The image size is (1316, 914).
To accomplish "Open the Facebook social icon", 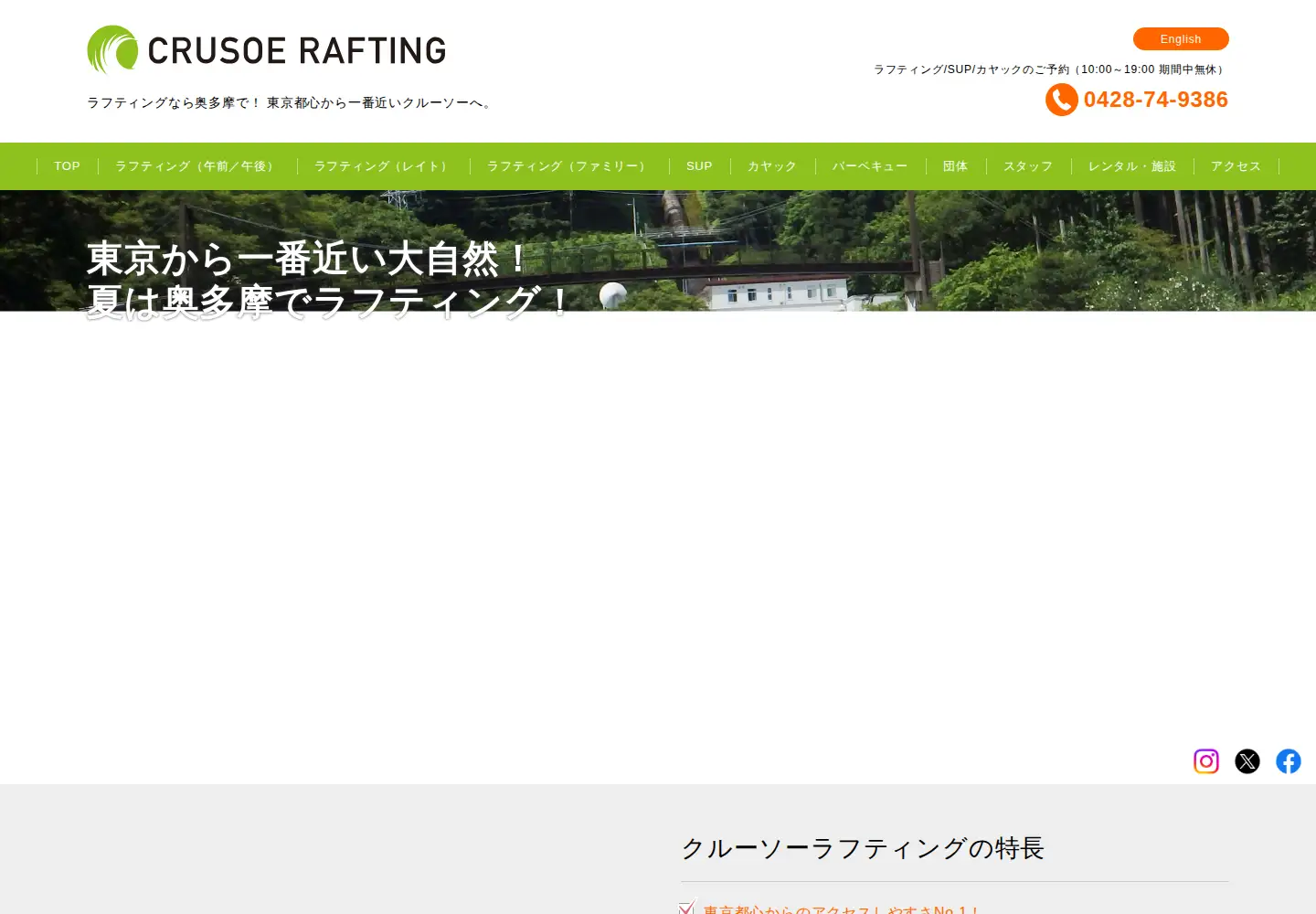I will point(1289,761).
